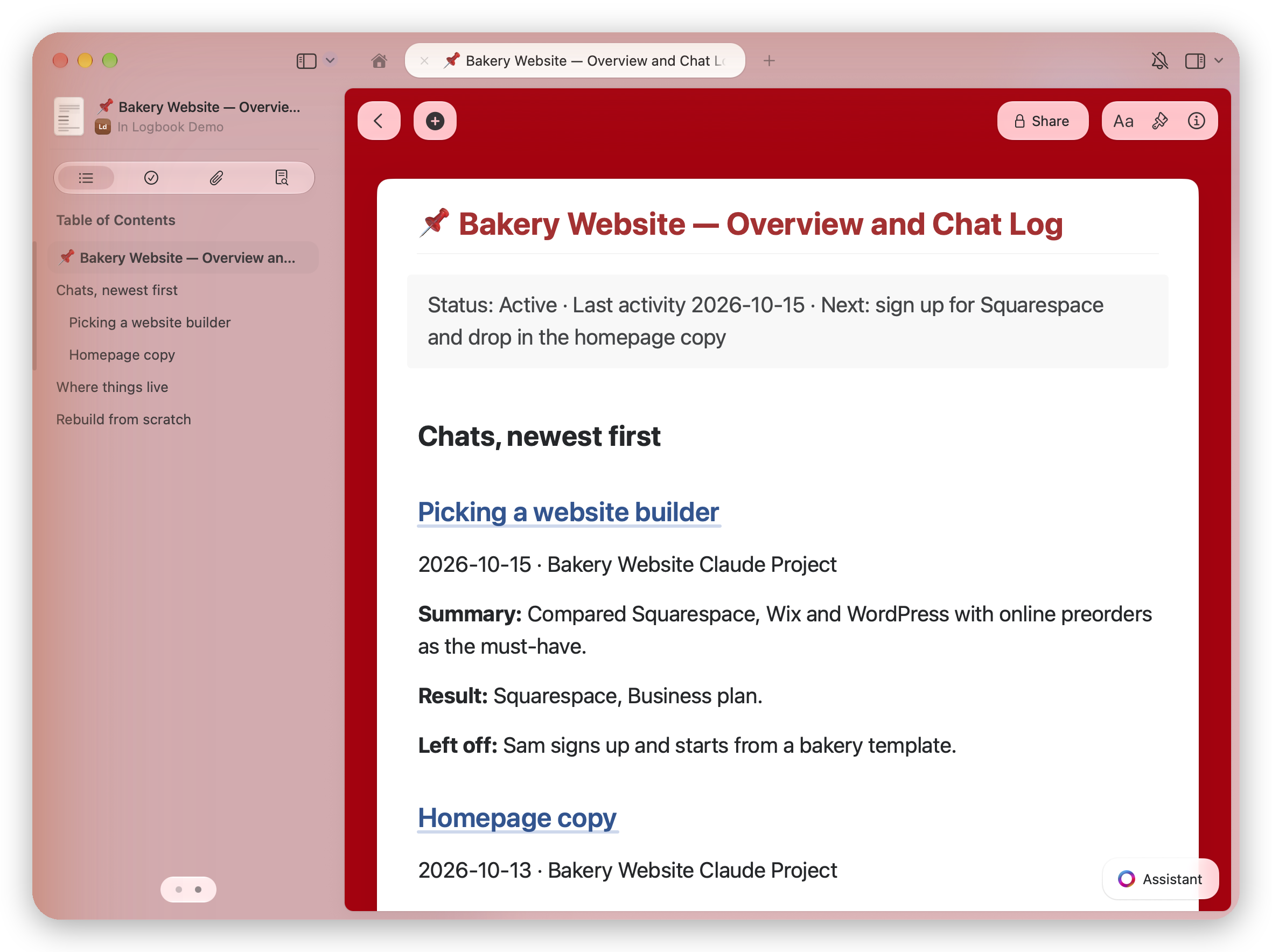Click the document thumbnail in sidebar header

[69, 116]
